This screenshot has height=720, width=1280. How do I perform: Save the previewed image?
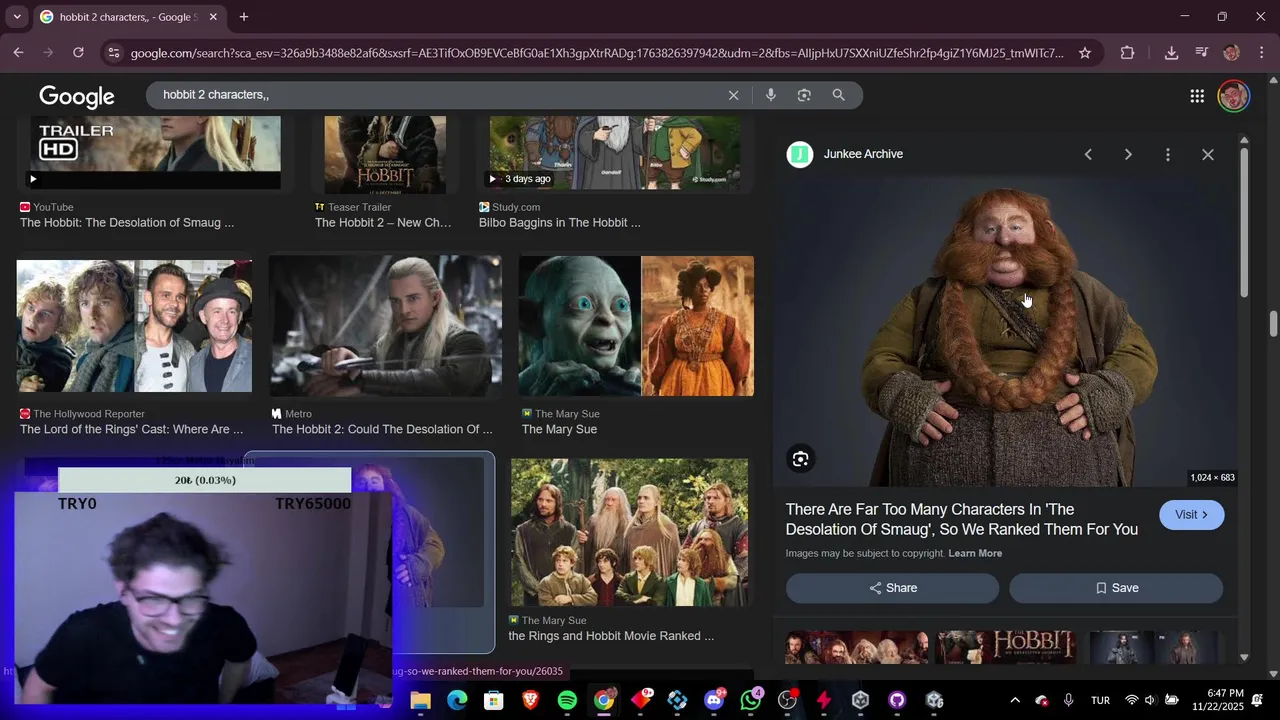pyautogui.click(x=1116, y=588)
